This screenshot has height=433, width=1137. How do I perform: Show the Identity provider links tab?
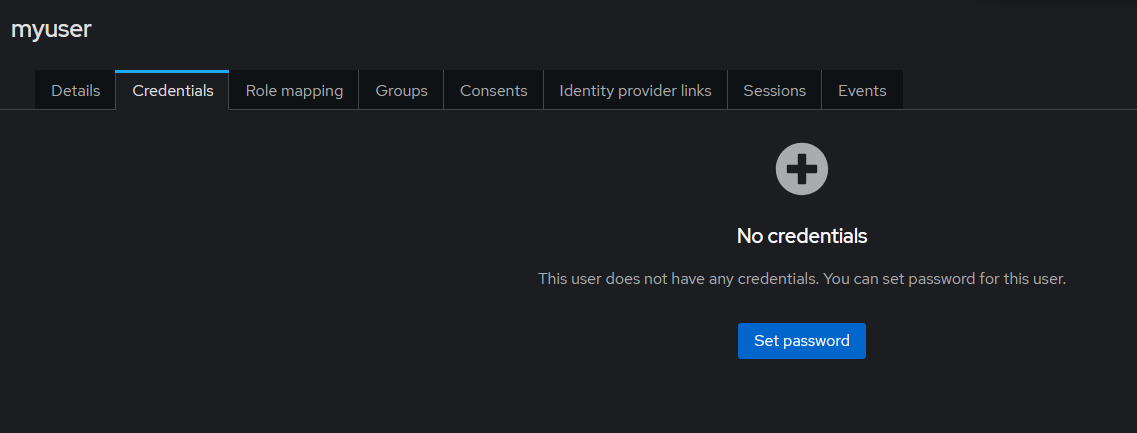pyautogui.click(x=635, y=90)
